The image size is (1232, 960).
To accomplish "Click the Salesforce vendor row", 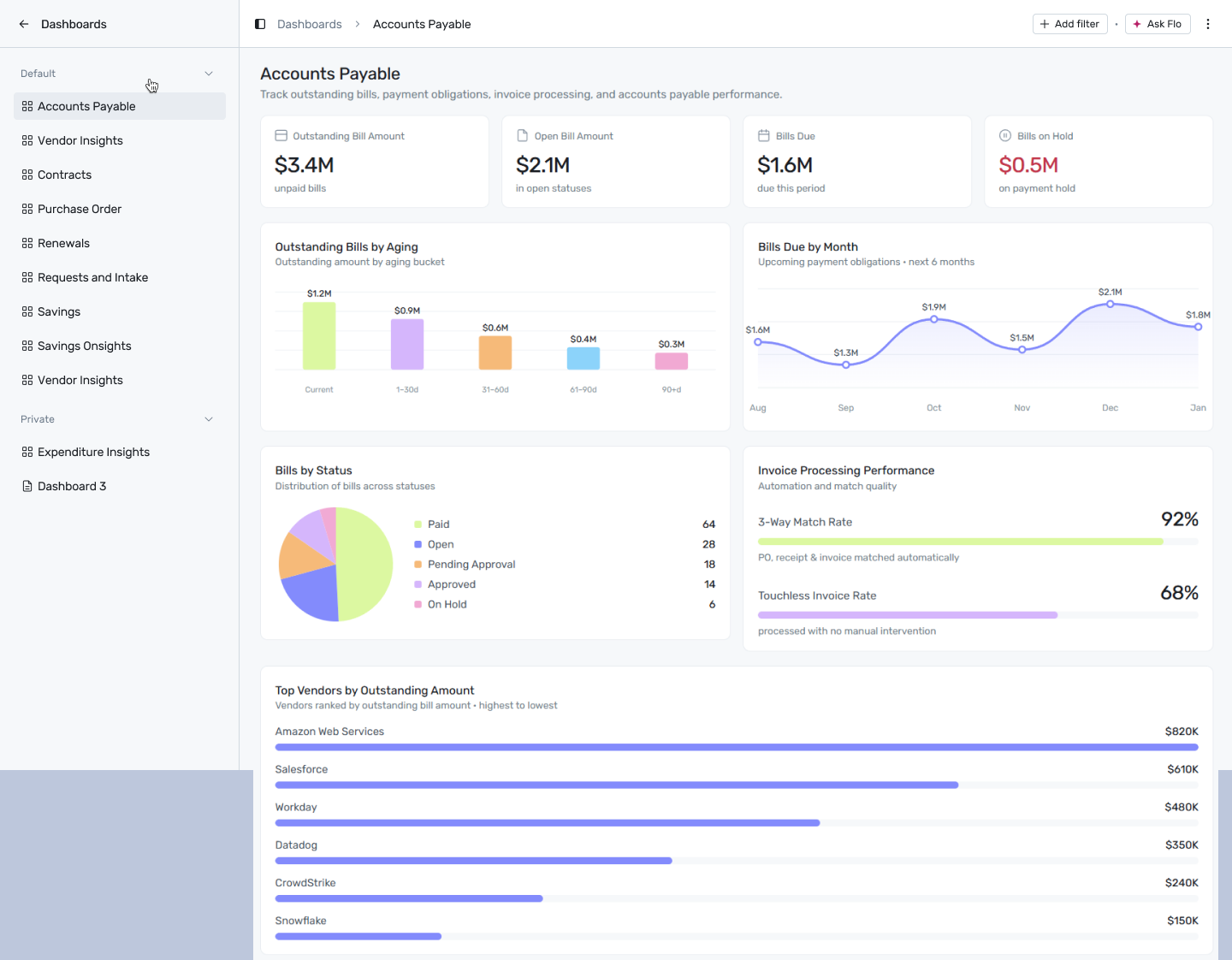I will [x=737, y=776].
